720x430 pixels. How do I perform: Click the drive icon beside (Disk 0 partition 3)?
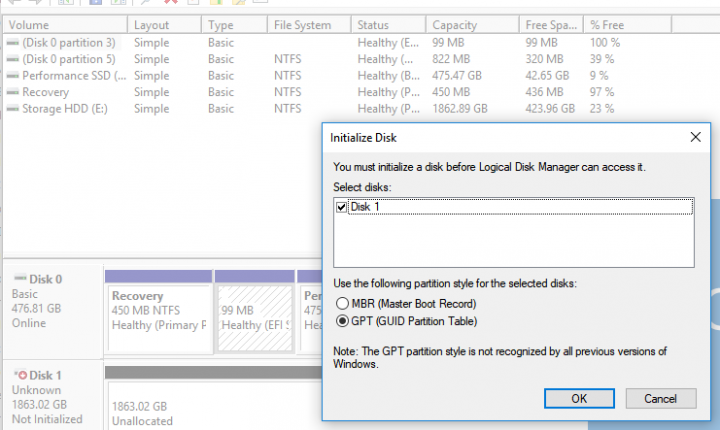[x=13, y=43]
